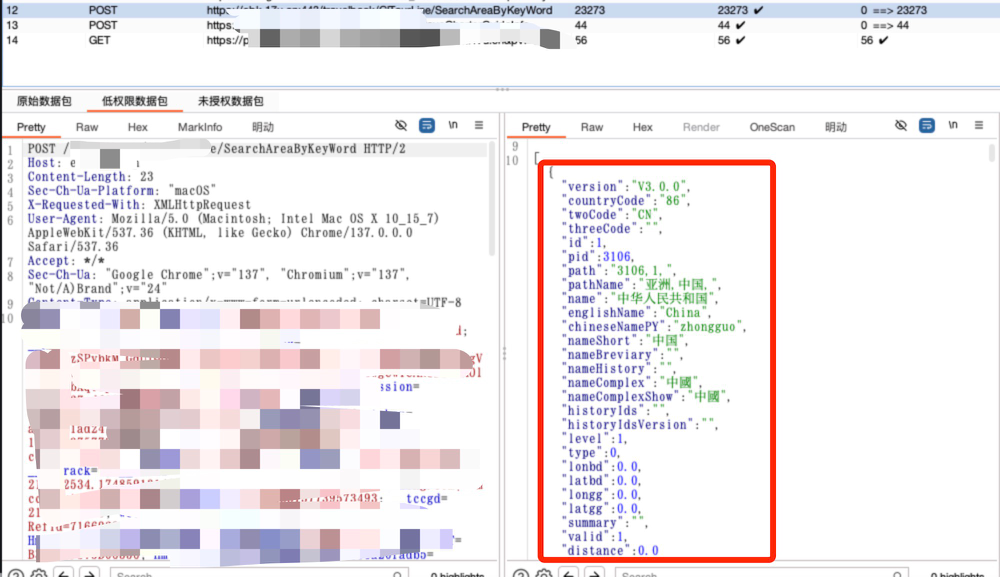1000x577 pixels.
Task: Select row 12 POST SearchAreaByKeyWord request
Action: pos(300,10)
